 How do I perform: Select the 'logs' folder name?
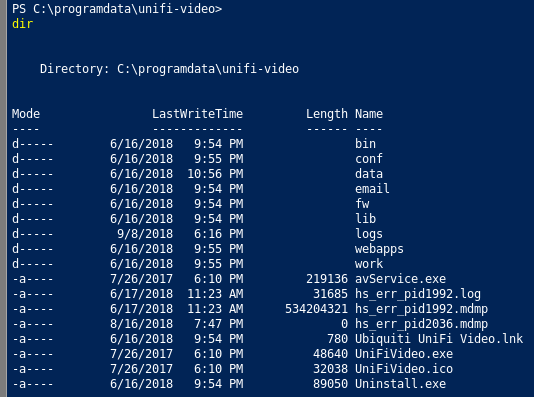369,234
